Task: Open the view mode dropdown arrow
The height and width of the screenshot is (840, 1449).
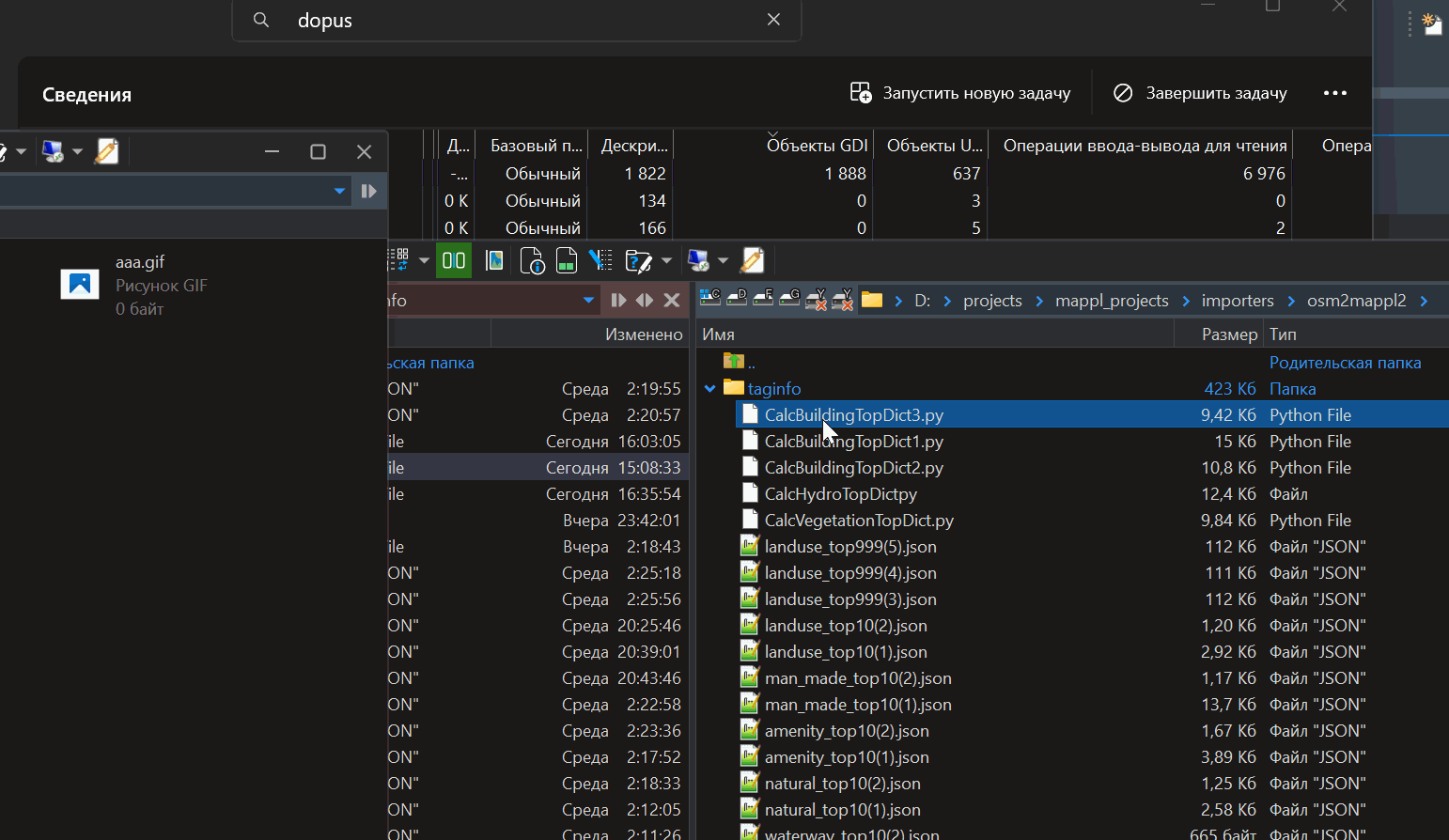Action: pyautogui.click(x=424, y=260)
